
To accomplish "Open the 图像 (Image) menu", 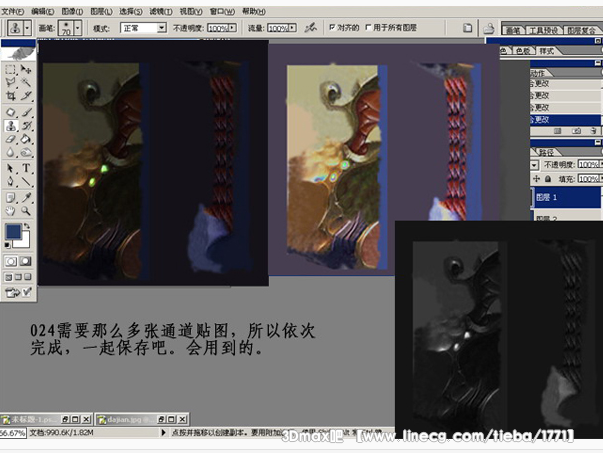I will click(x=72, y=12).
